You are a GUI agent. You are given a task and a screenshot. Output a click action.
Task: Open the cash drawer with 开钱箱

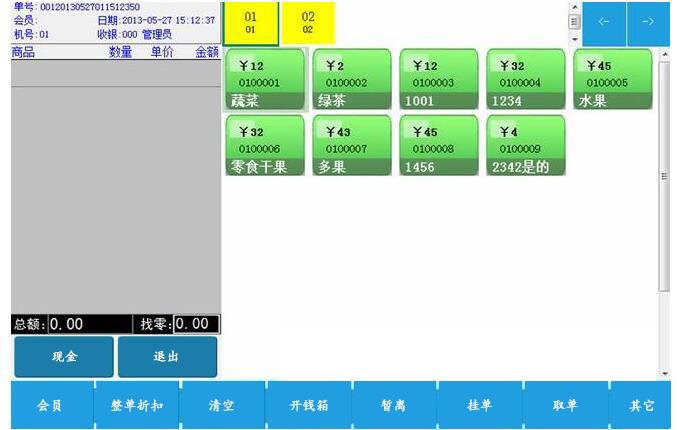tap(308, 405)
